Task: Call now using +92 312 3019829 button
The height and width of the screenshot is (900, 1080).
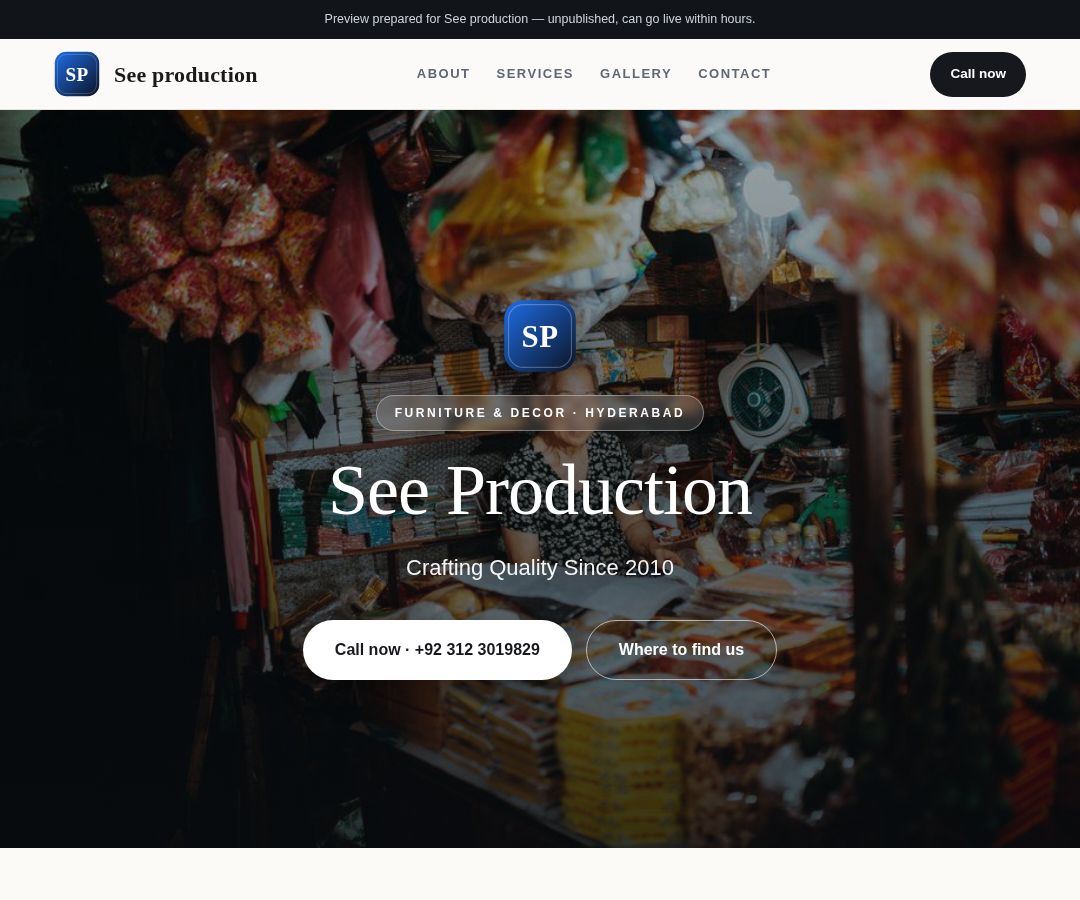Action: coord(437,650)
